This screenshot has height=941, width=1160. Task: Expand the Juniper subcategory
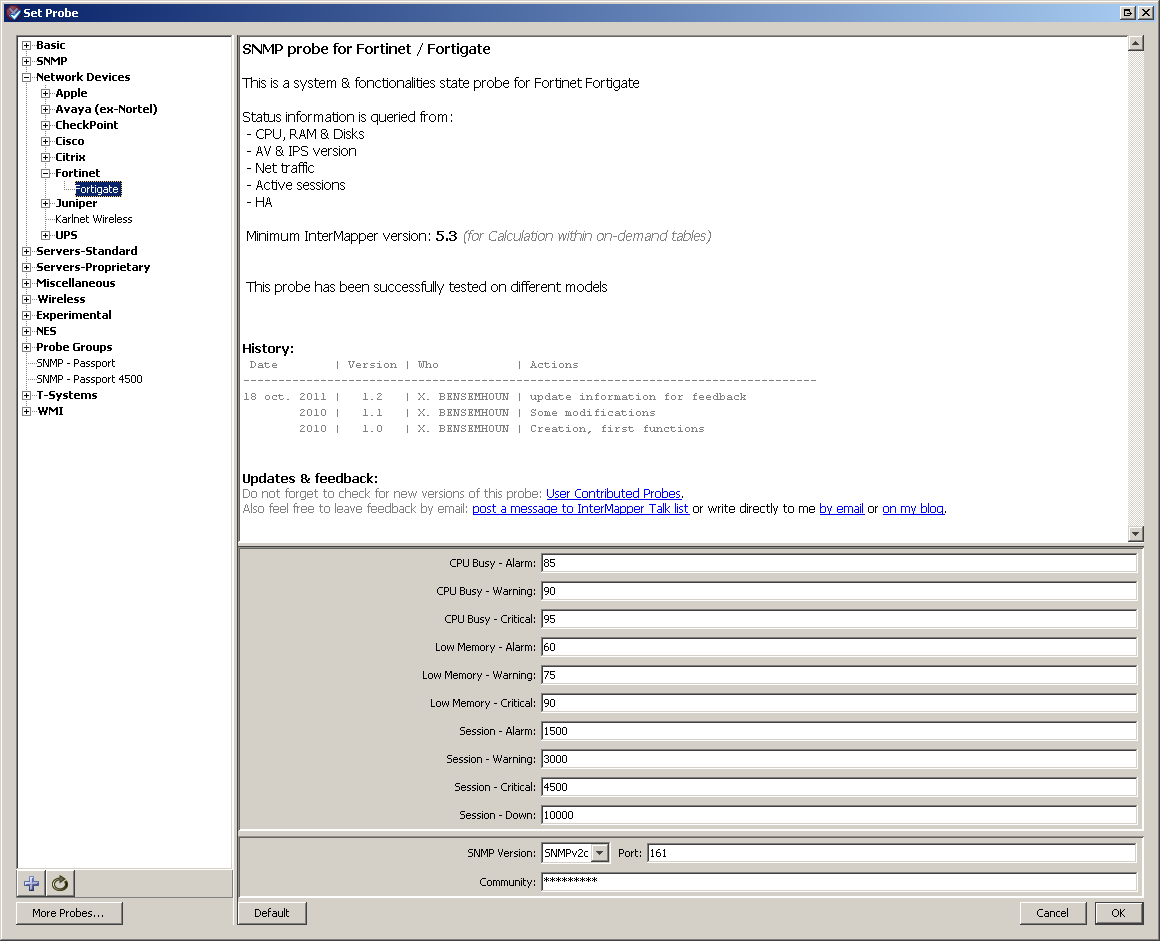click(x=46, y=203)
